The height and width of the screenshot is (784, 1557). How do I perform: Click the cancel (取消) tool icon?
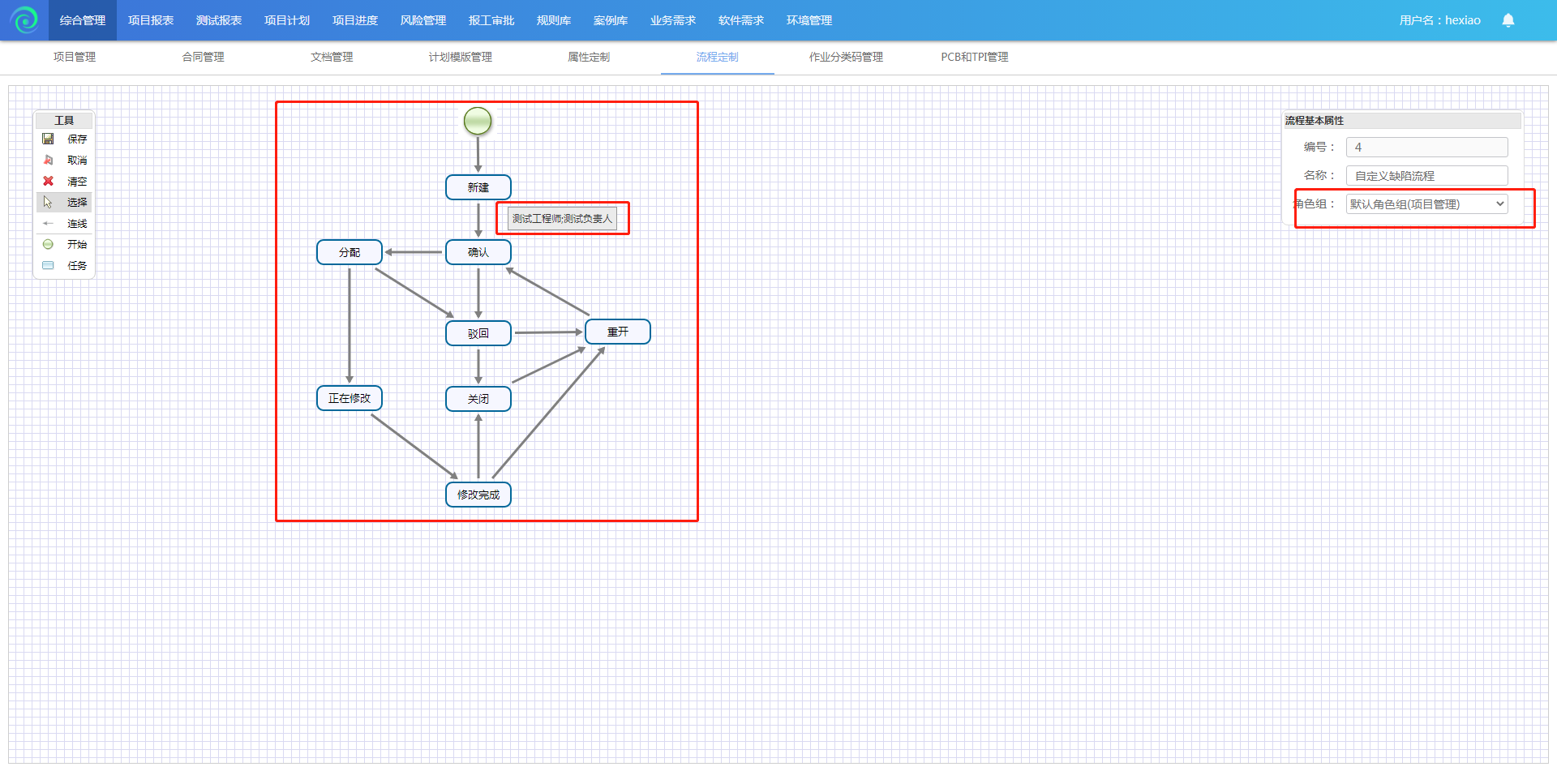49,161
